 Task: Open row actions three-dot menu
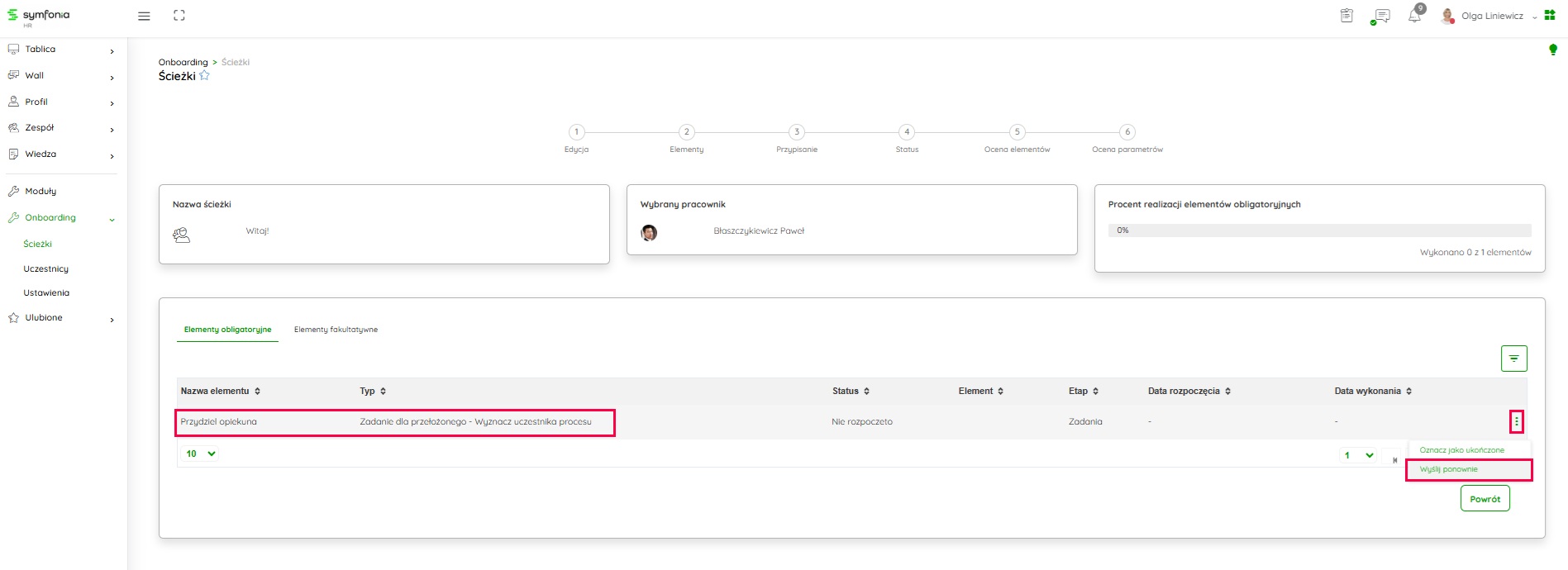point(1516,422)
